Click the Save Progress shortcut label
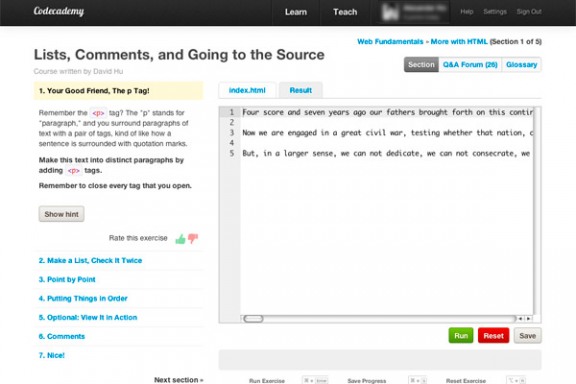Screen dimensions: 576x384 367,381
